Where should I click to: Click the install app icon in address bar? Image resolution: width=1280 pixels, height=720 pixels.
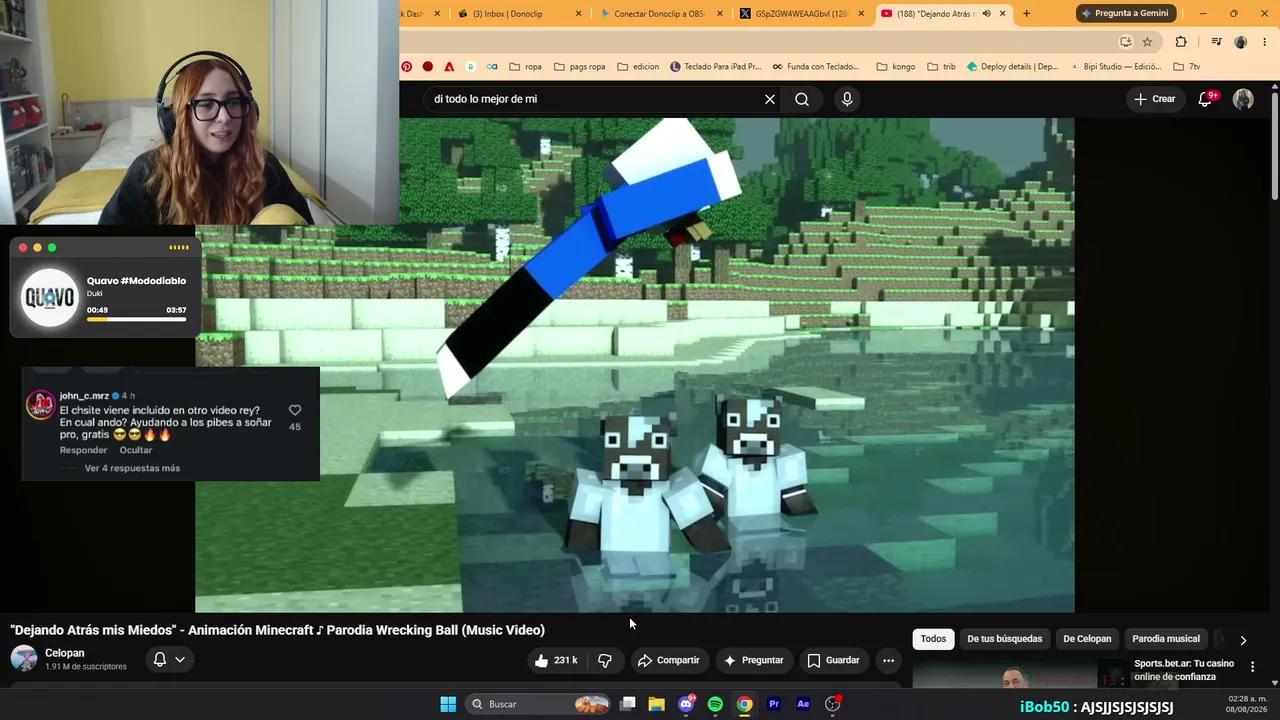1126,42
